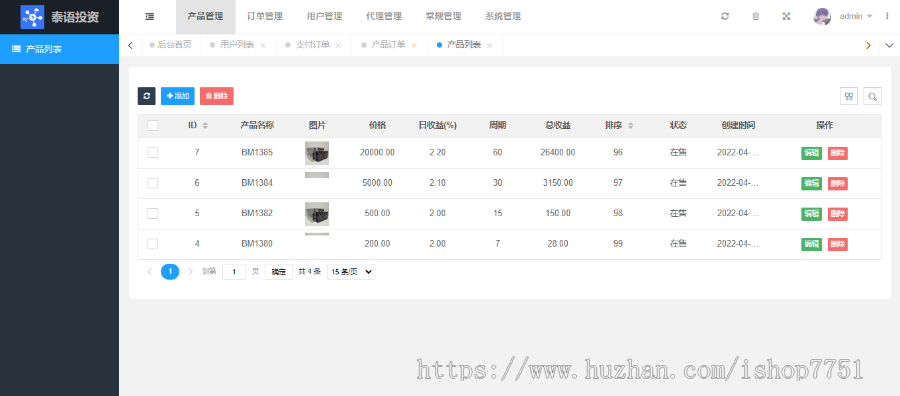Open BM1385 product image thumbnail
The height and width of the screenshot is (396, 900).
[x=317, y=153]
